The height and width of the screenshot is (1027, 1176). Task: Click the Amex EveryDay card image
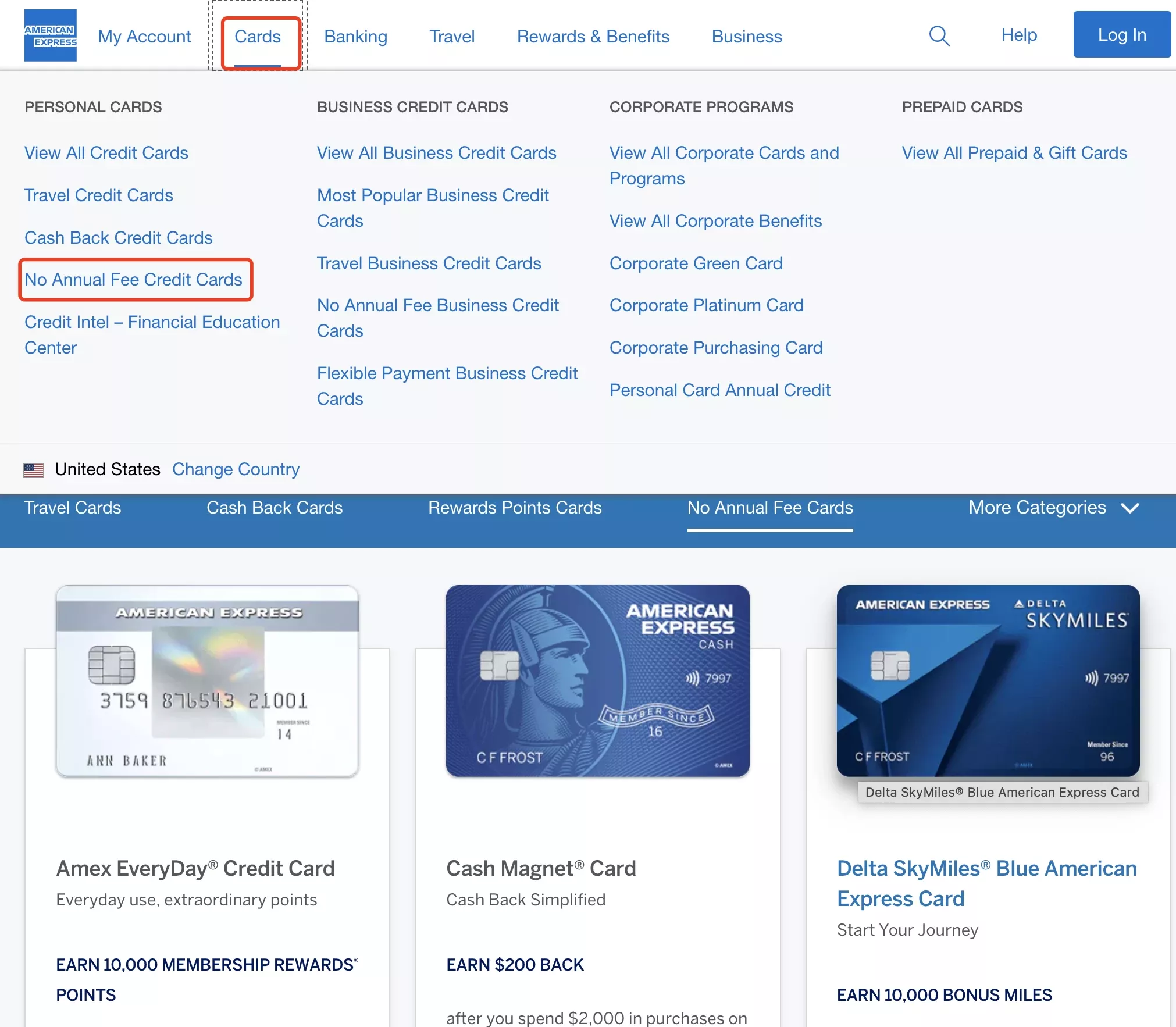click(x=207, y=681)
